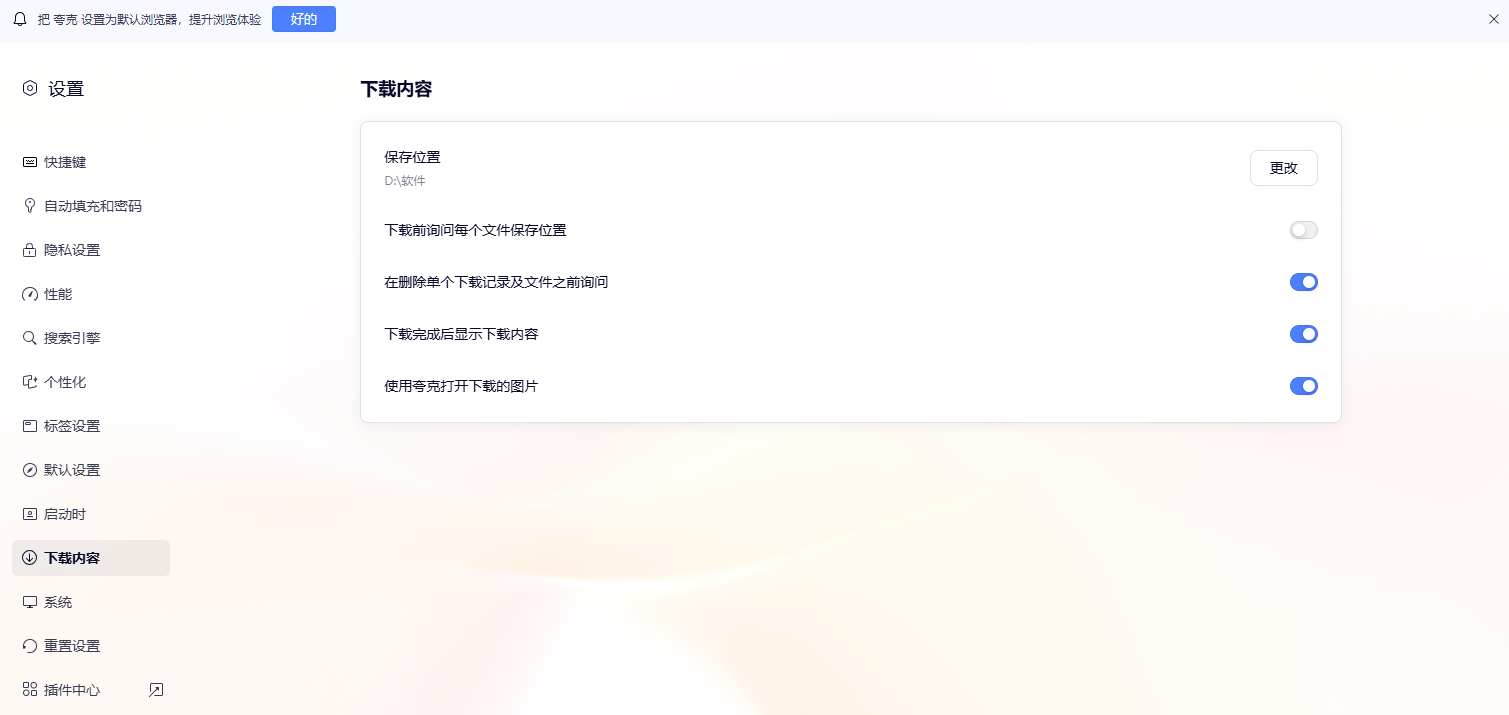Click the icon beside 个性化
Image resolution: width=1509 pixels, height=715 pixels.
tap(30, 382)
